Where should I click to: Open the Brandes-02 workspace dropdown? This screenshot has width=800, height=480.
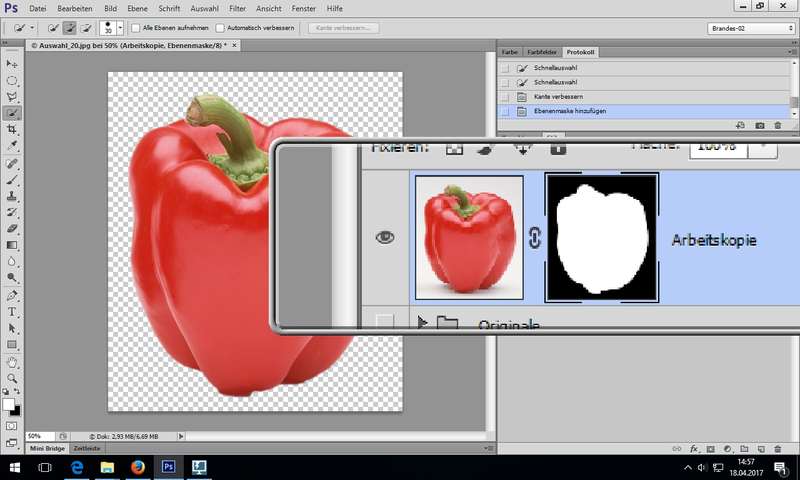tap(751, 28)
